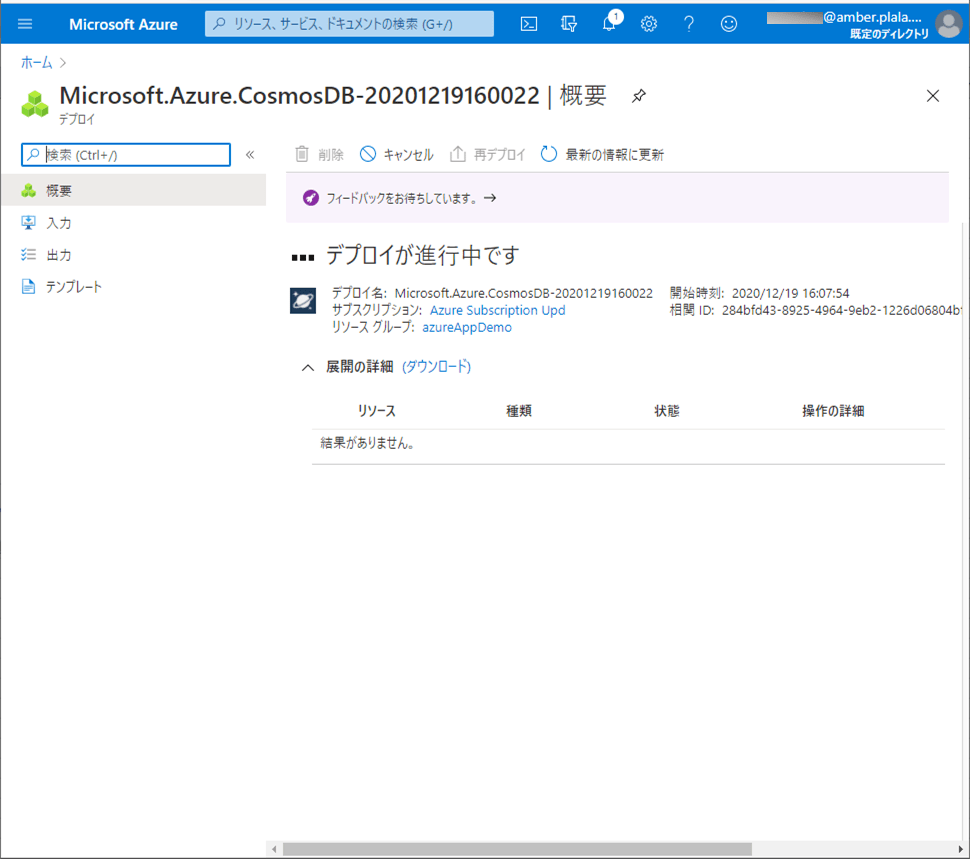Go to ホーム breadcrumb link
The height and width of the screenshot is (859, 970).
pyautogui.click(x=36, y=62)
